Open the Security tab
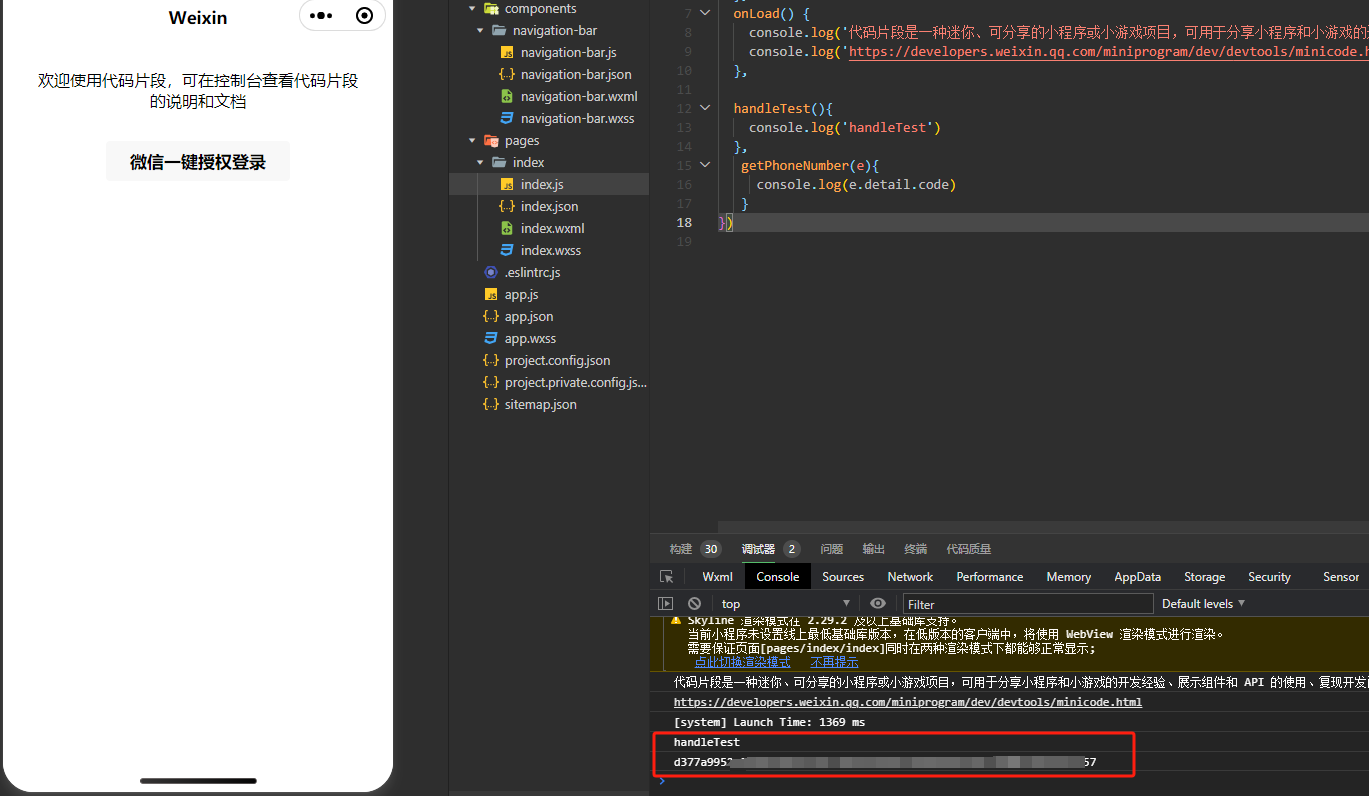Screen dimensions: 1369x796 pos(1270,577)
